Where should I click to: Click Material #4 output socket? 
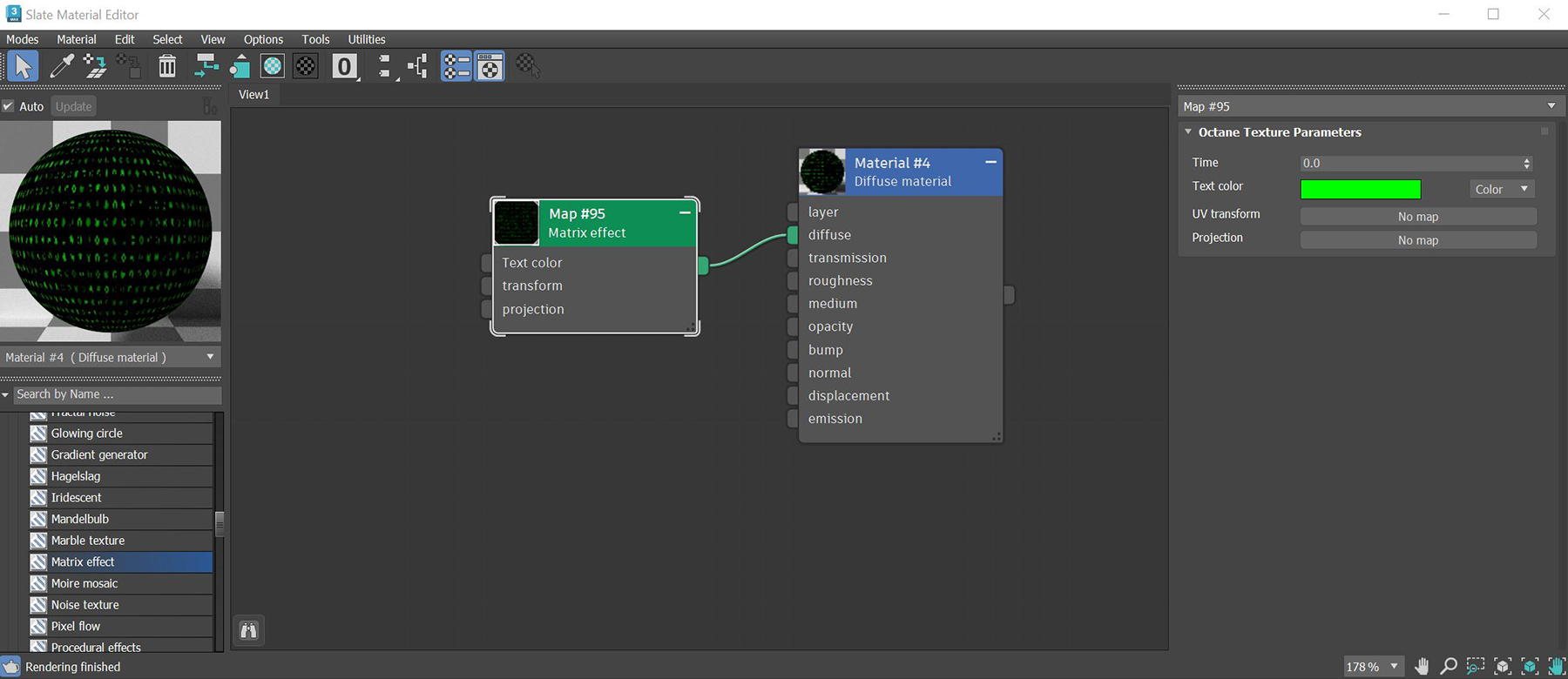click(1009, 295)
